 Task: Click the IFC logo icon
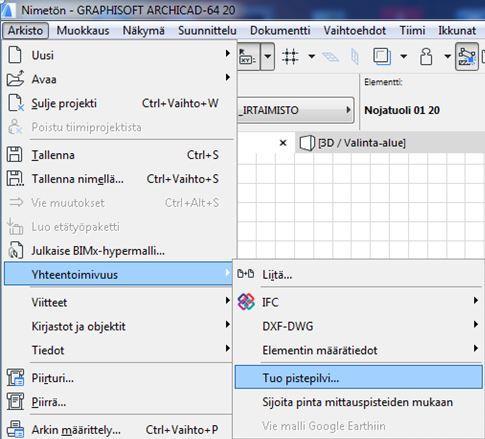pyautogui.click(x=246, y=302)
